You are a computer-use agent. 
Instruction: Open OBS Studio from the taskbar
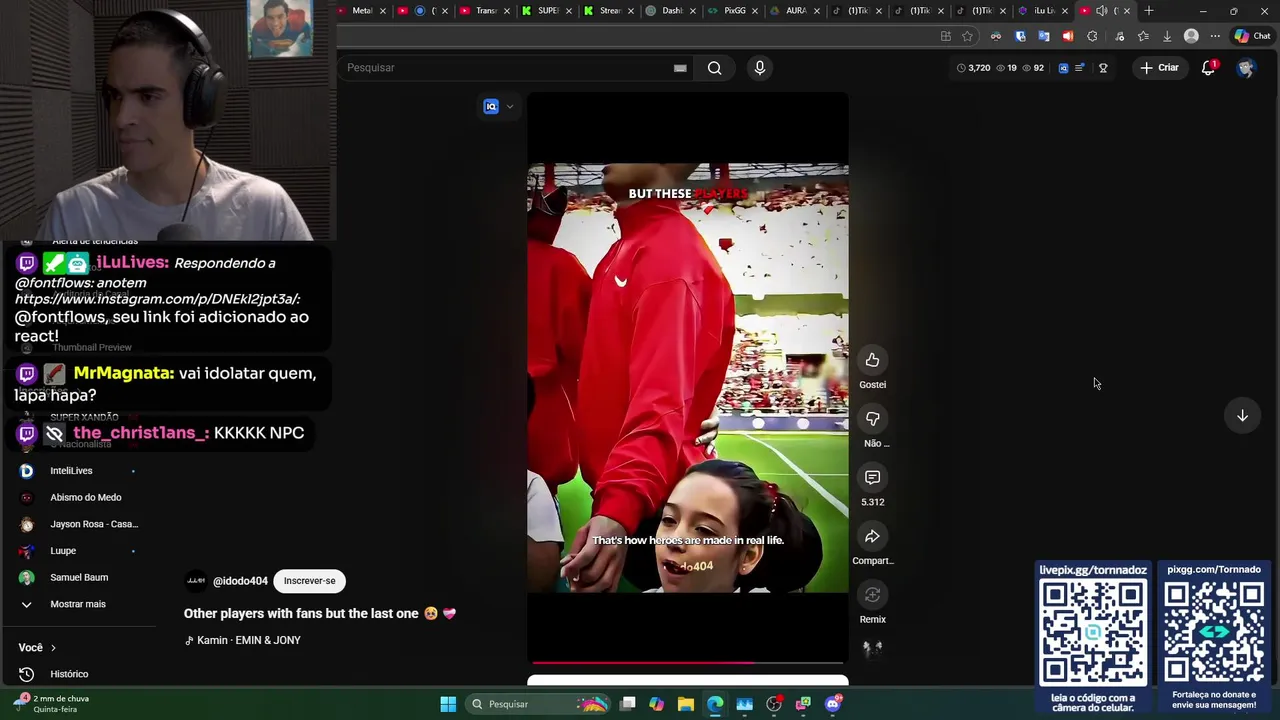[x=774, y=704]
